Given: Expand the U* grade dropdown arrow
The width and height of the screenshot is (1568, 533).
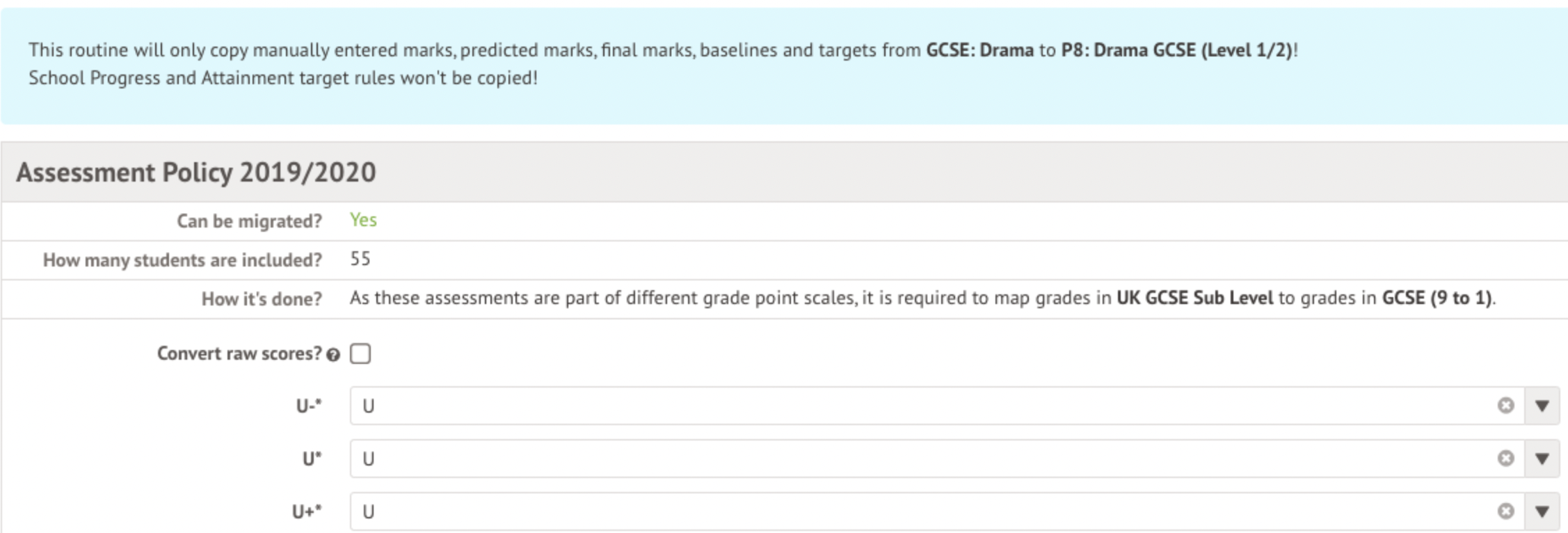Looking at the screenshot, I should (x=1542, y=459).
